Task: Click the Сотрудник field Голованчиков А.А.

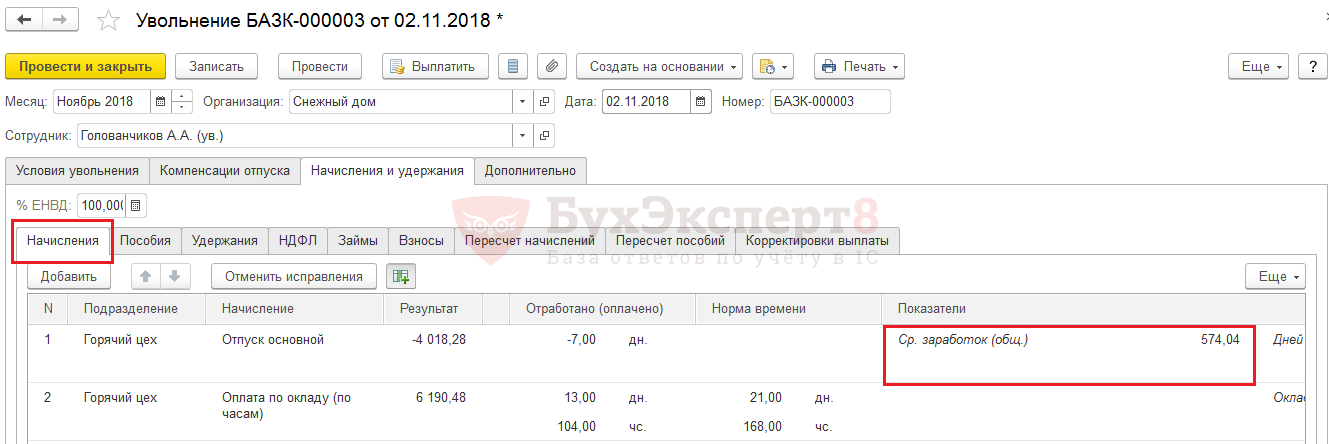Action: point(295,134)
